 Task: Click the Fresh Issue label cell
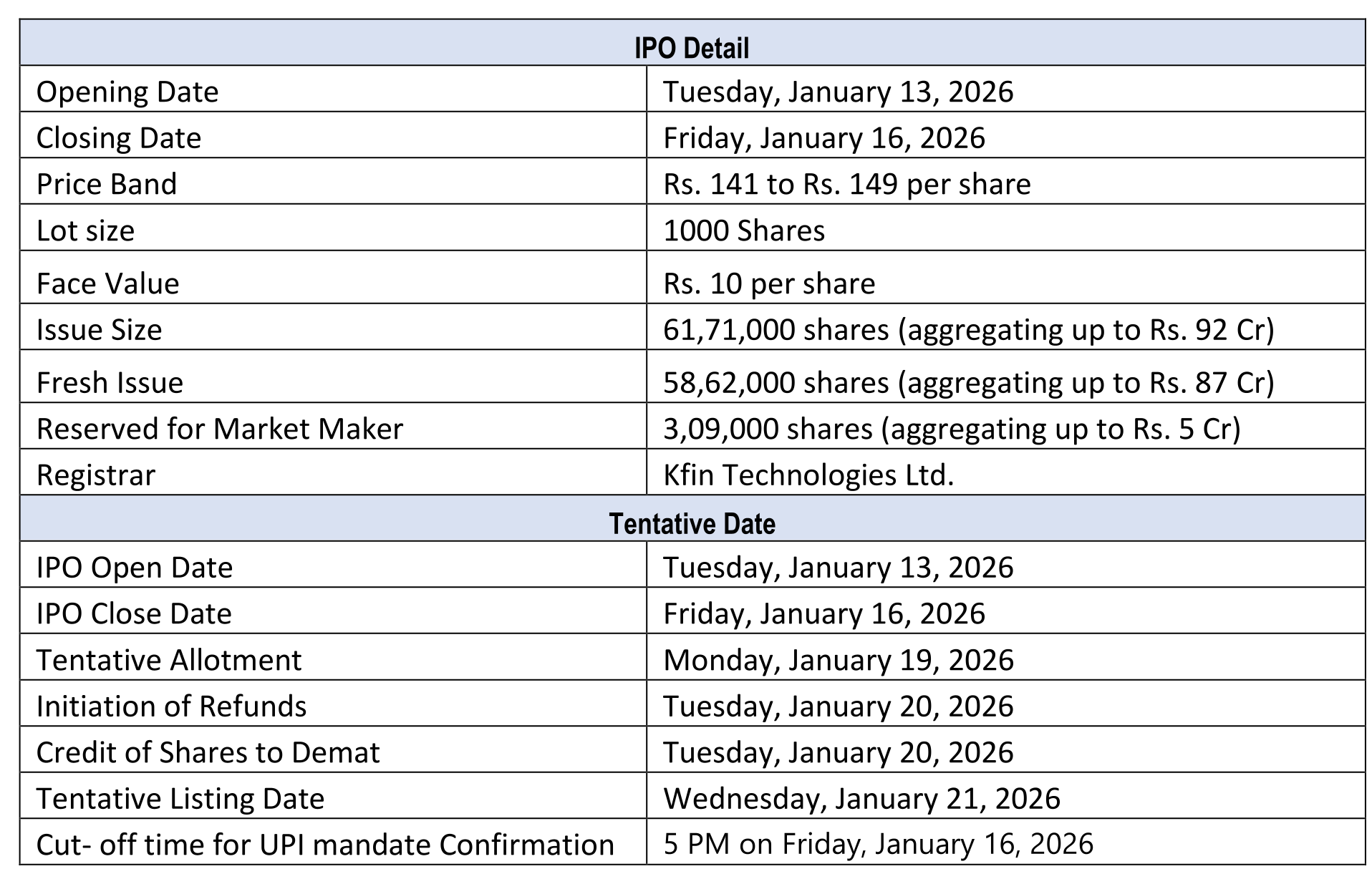(x=110, y=382)
